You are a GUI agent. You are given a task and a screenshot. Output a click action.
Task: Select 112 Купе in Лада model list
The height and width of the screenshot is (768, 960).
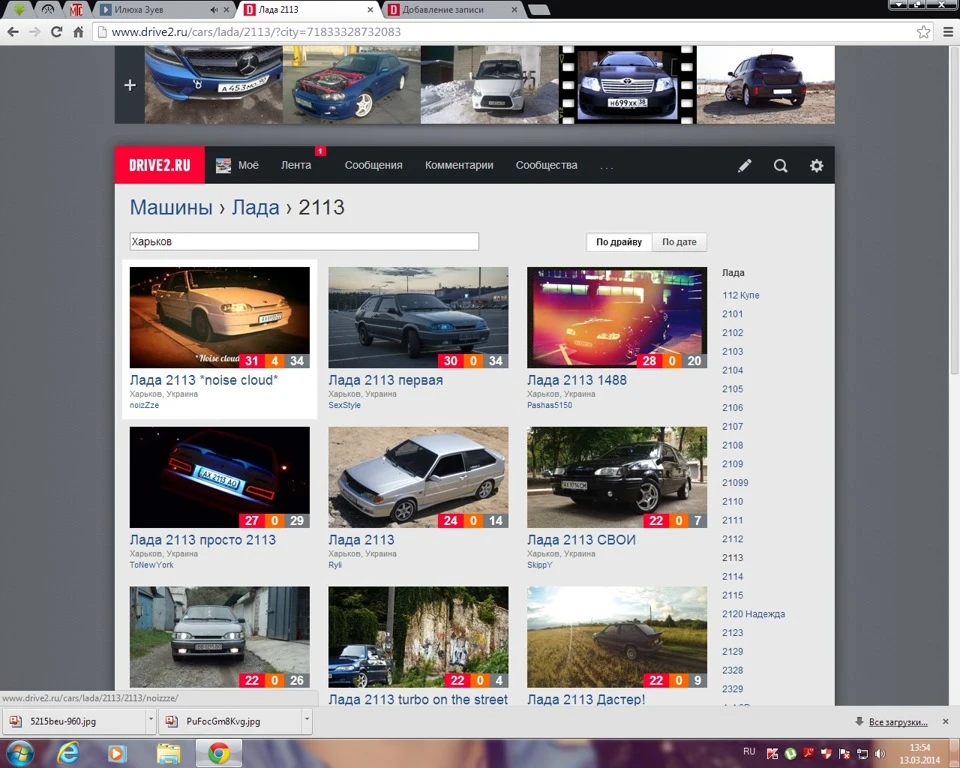pyautogui.click(x=740, y=295)
